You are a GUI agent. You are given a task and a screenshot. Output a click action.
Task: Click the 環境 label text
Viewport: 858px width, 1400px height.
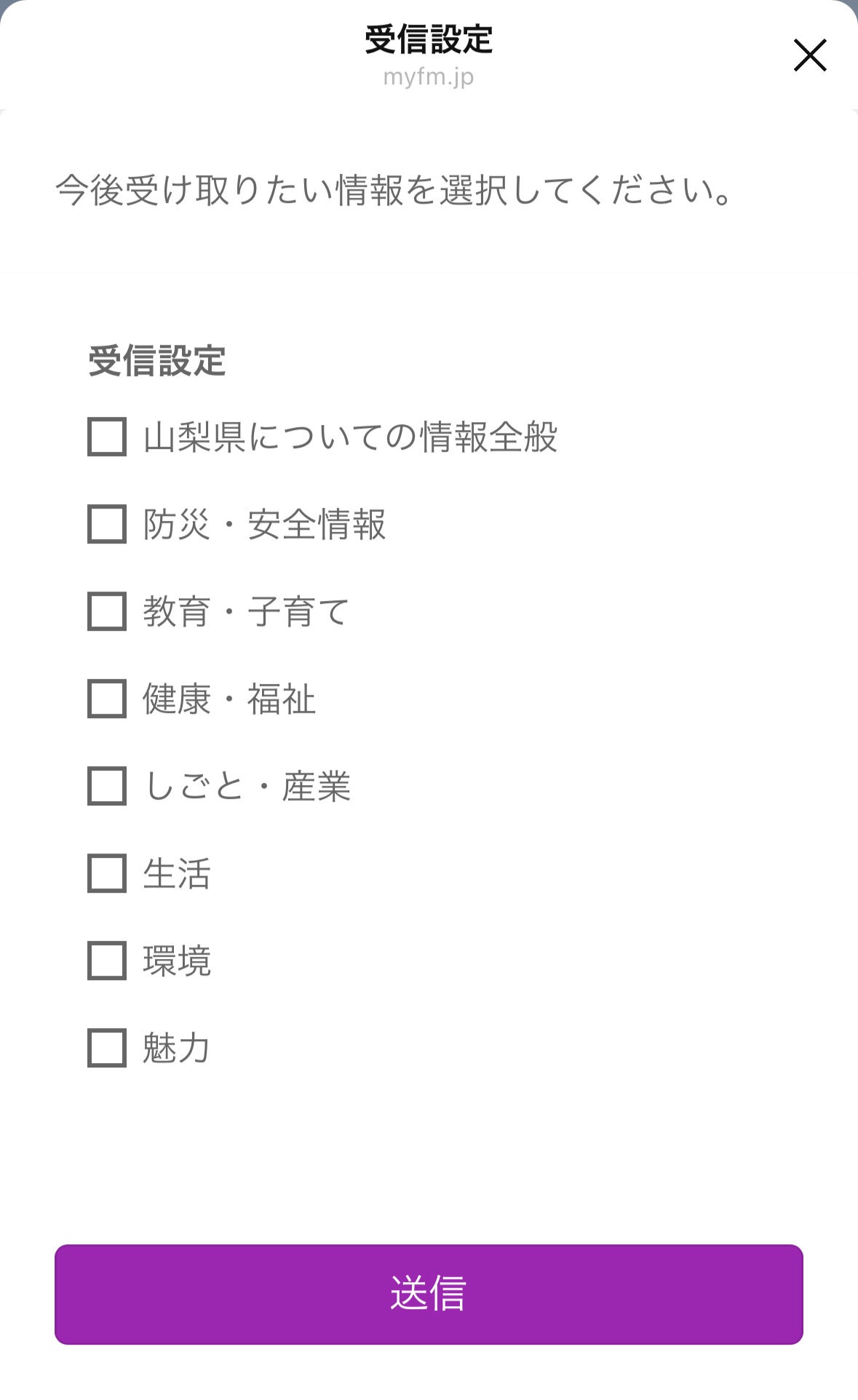click(x=177, y=961)
